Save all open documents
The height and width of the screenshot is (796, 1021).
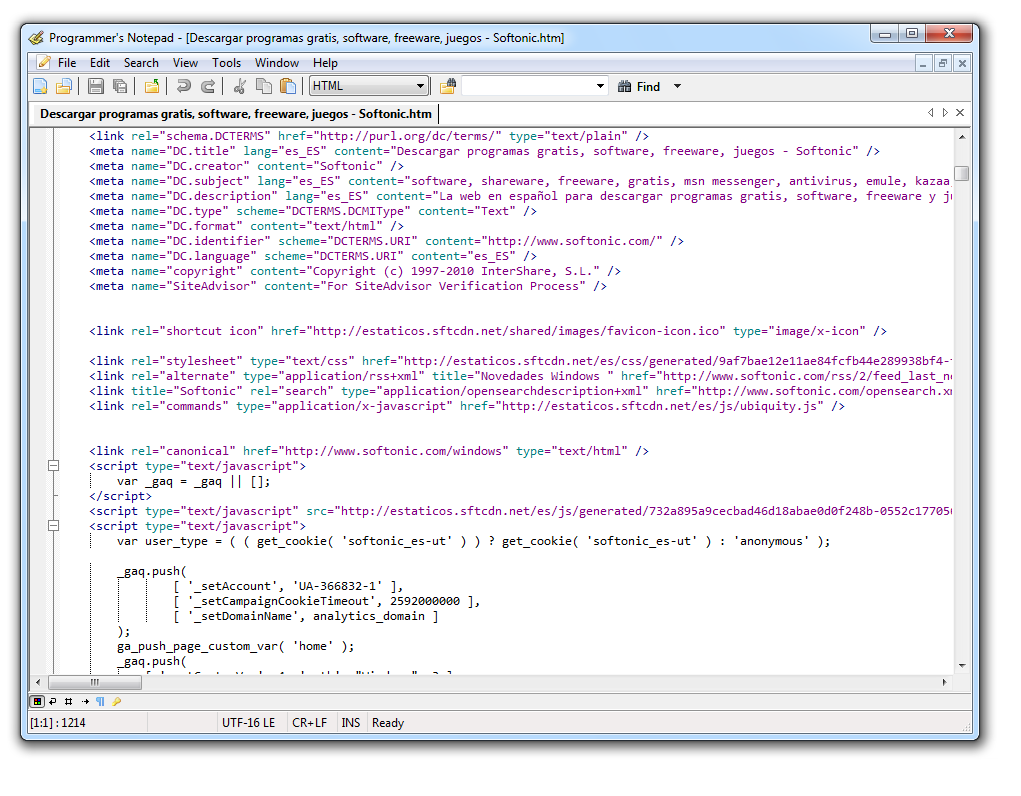click(x=120, y=86)
